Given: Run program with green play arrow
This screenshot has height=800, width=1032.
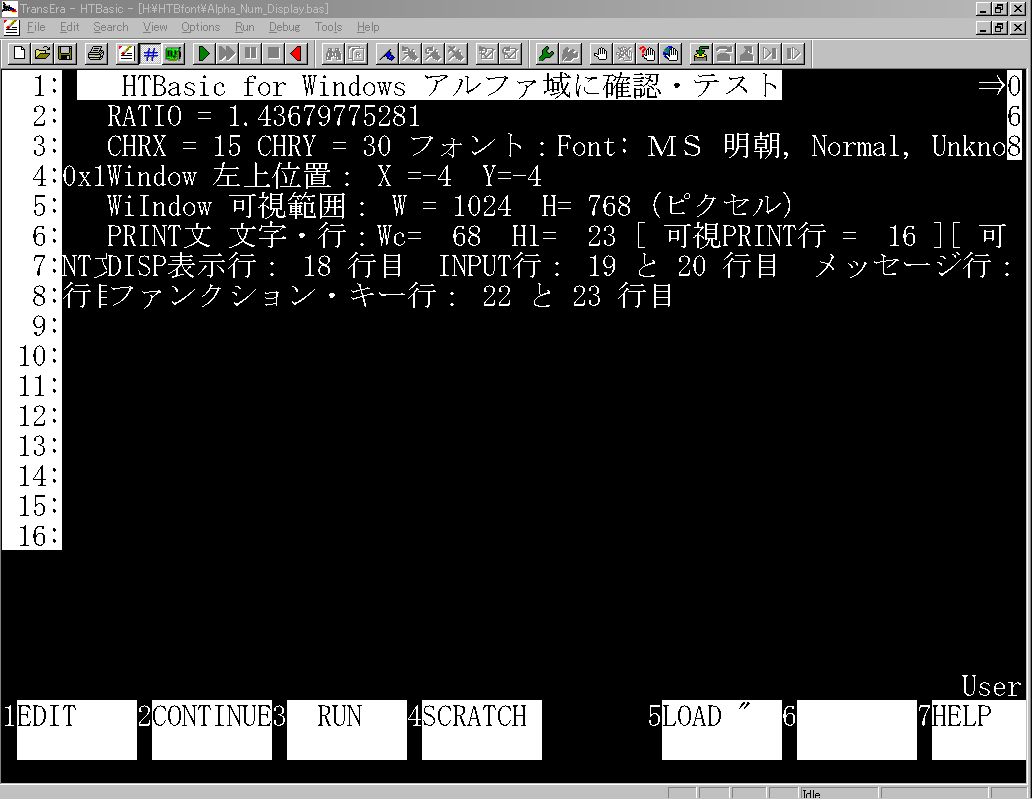Looking at the screenshot, I should point(204,53).
